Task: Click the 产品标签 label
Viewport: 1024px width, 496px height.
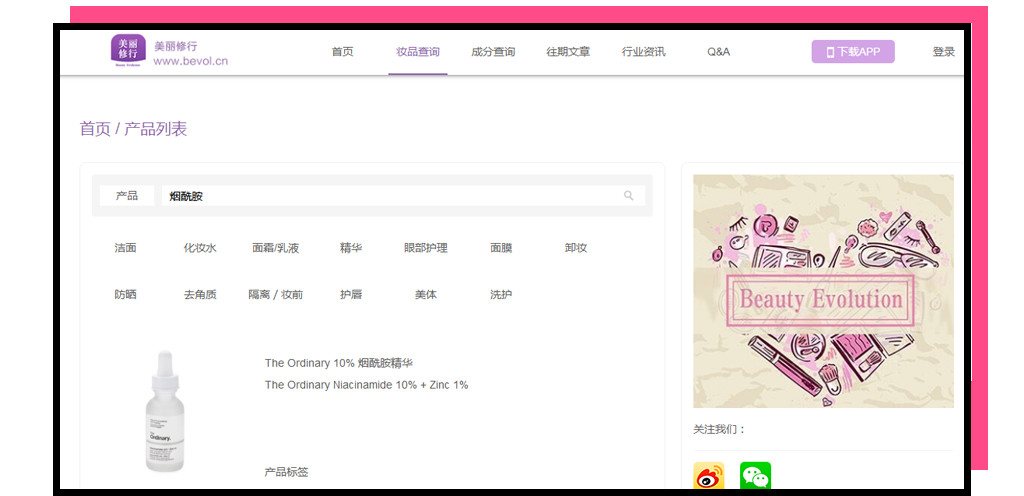Action: click(286, 472)
